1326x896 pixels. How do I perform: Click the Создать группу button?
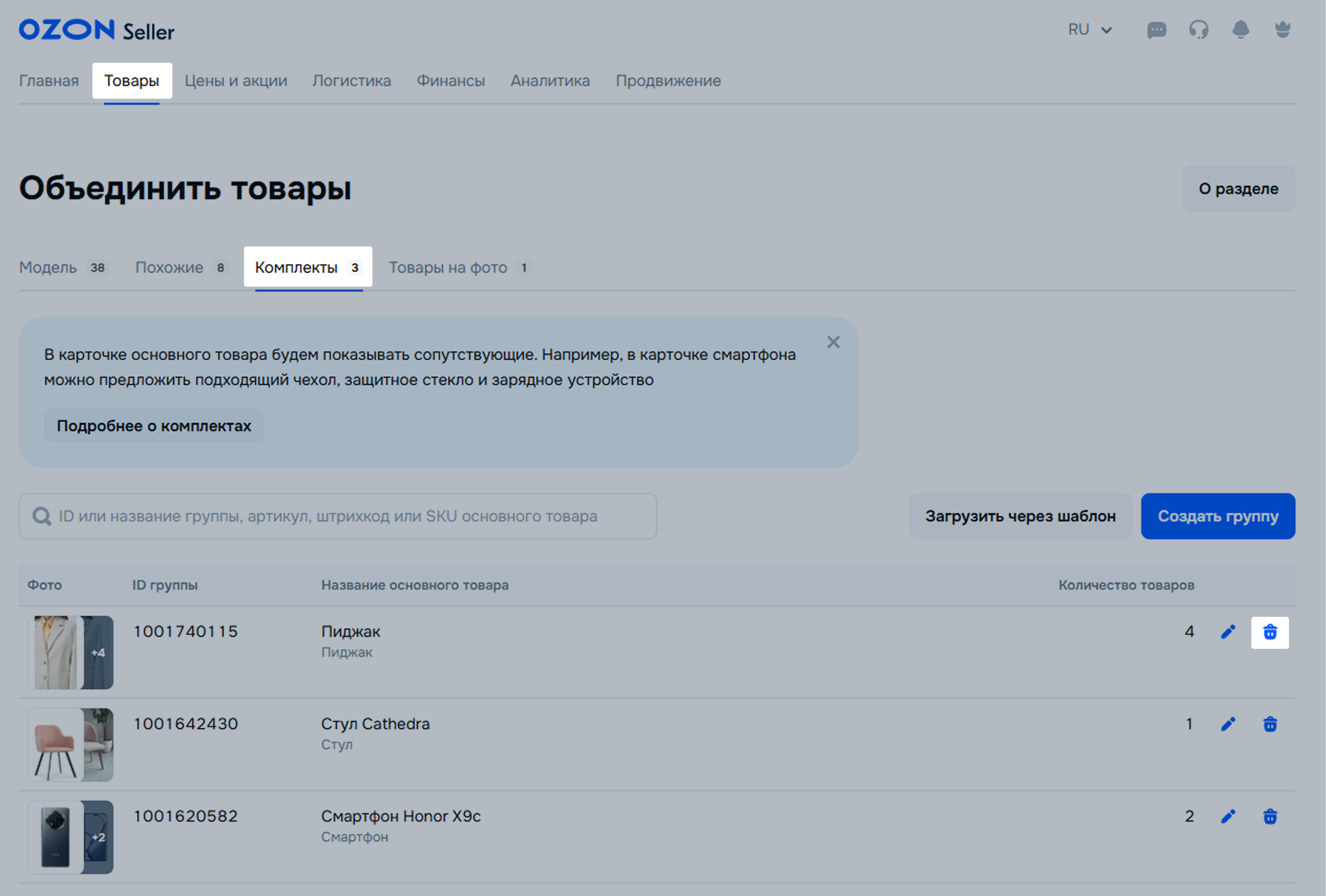tap(1218, 516)
